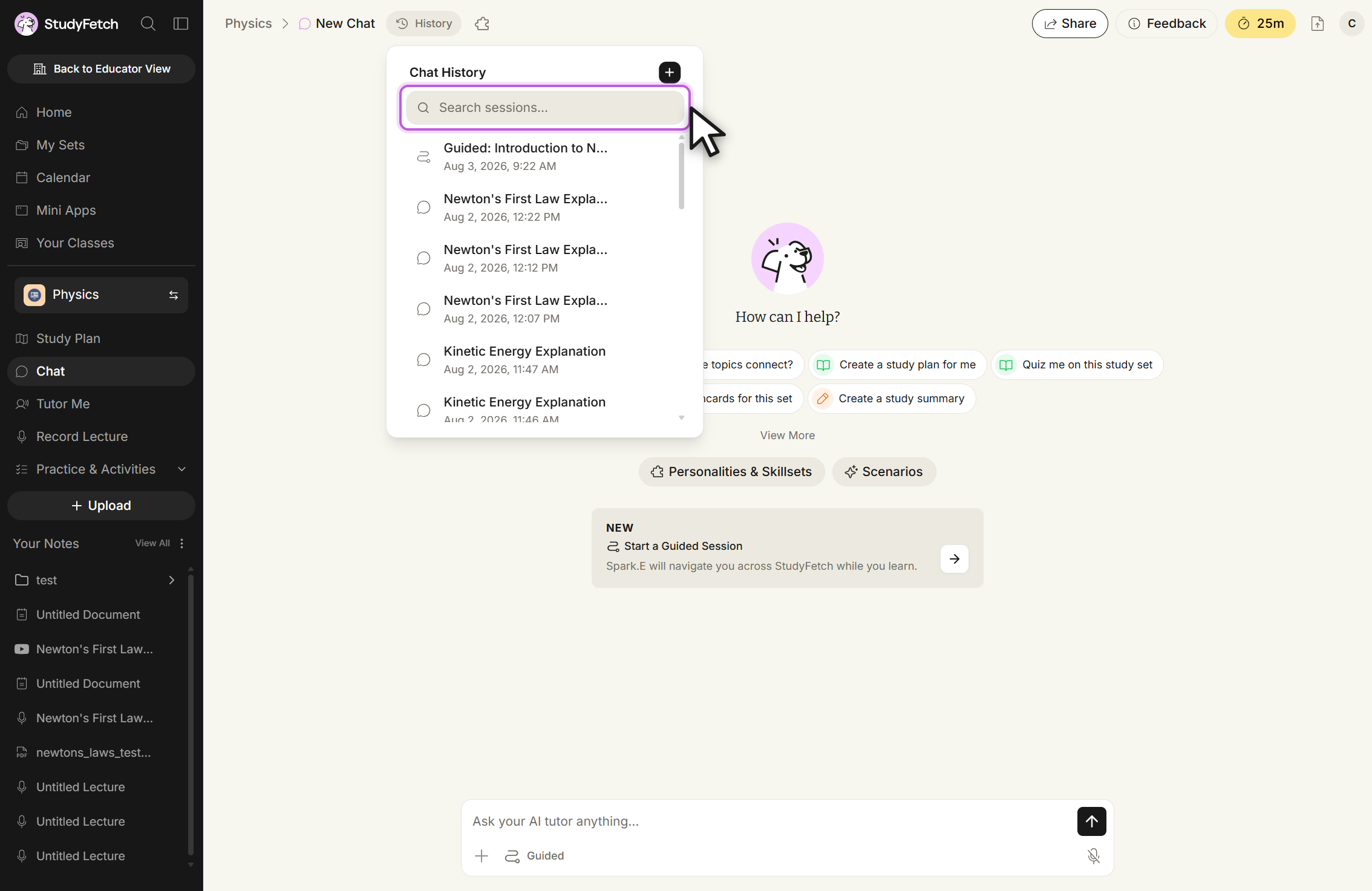This screenshot has height=891, width=1372.
Task: Switch study set with Physics swap icon
Action: tap(174, 295)
